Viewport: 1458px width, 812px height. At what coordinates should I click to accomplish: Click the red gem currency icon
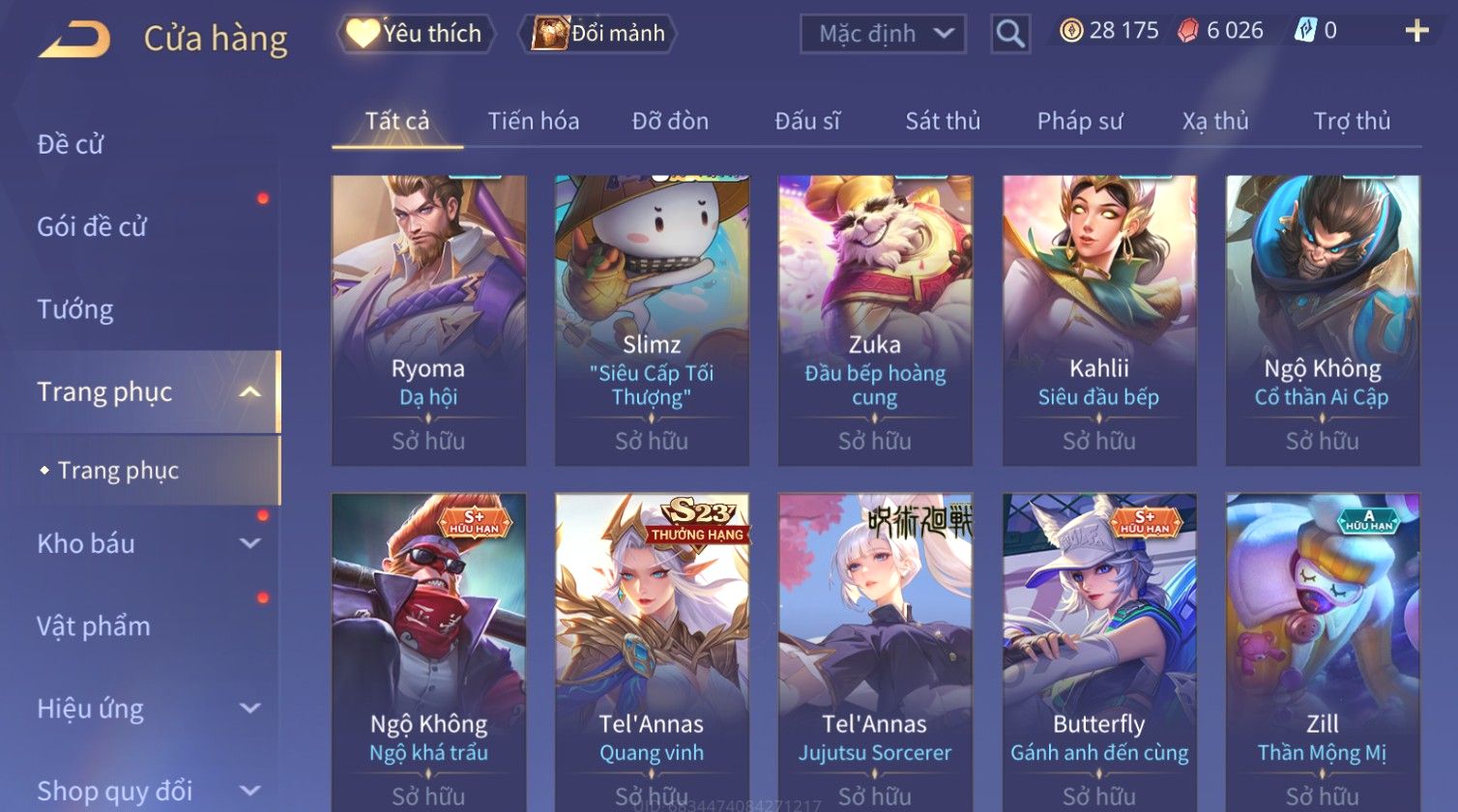coord(1187,31)
